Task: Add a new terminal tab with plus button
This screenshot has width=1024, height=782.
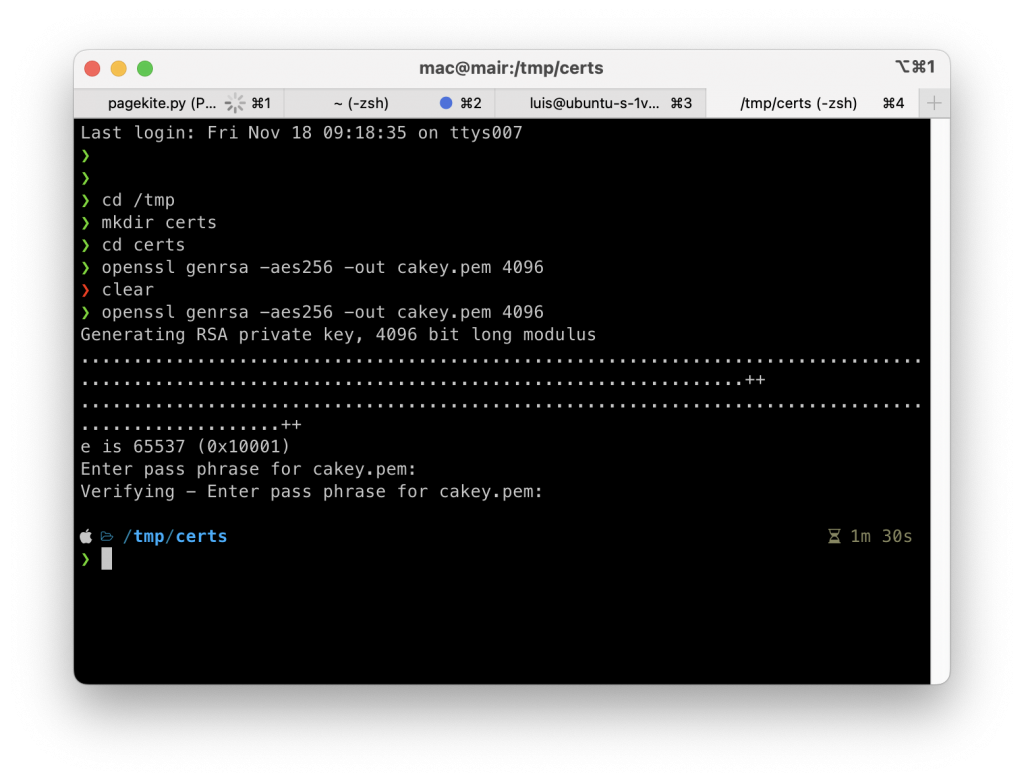Action: [934, 103]
